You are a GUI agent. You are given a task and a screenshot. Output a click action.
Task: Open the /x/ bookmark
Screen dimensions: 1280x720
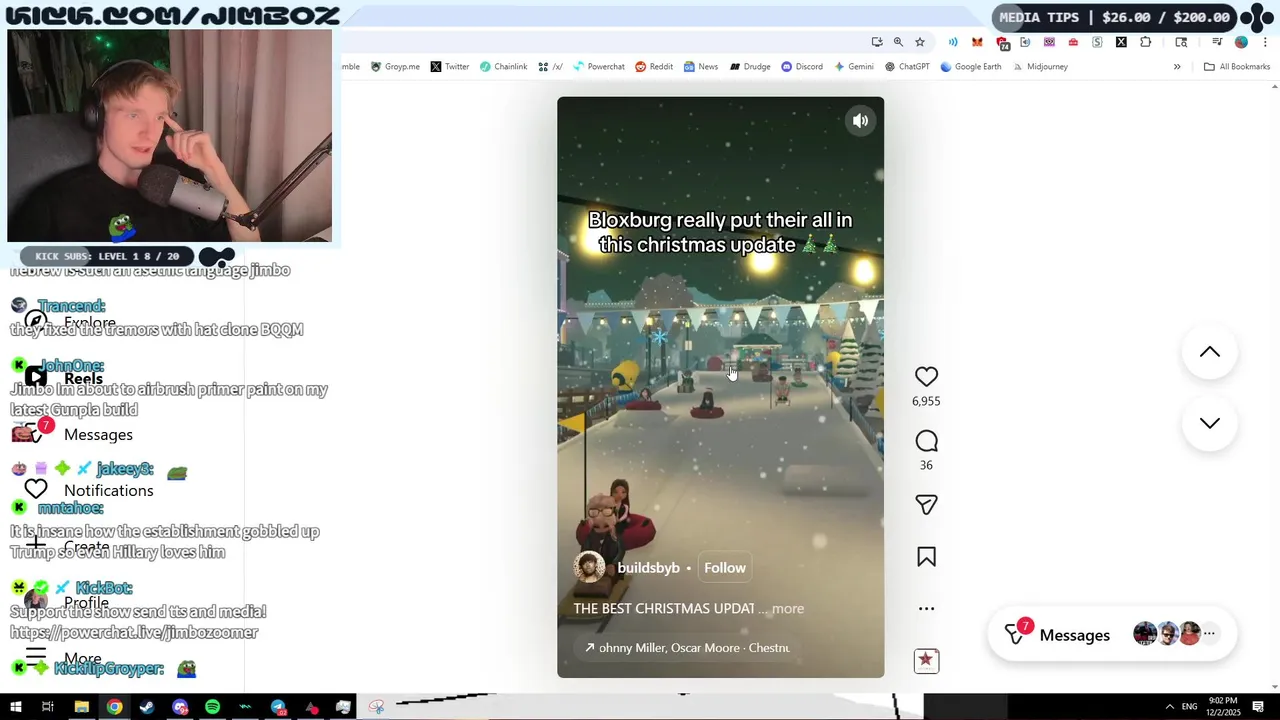click(550, 67)
